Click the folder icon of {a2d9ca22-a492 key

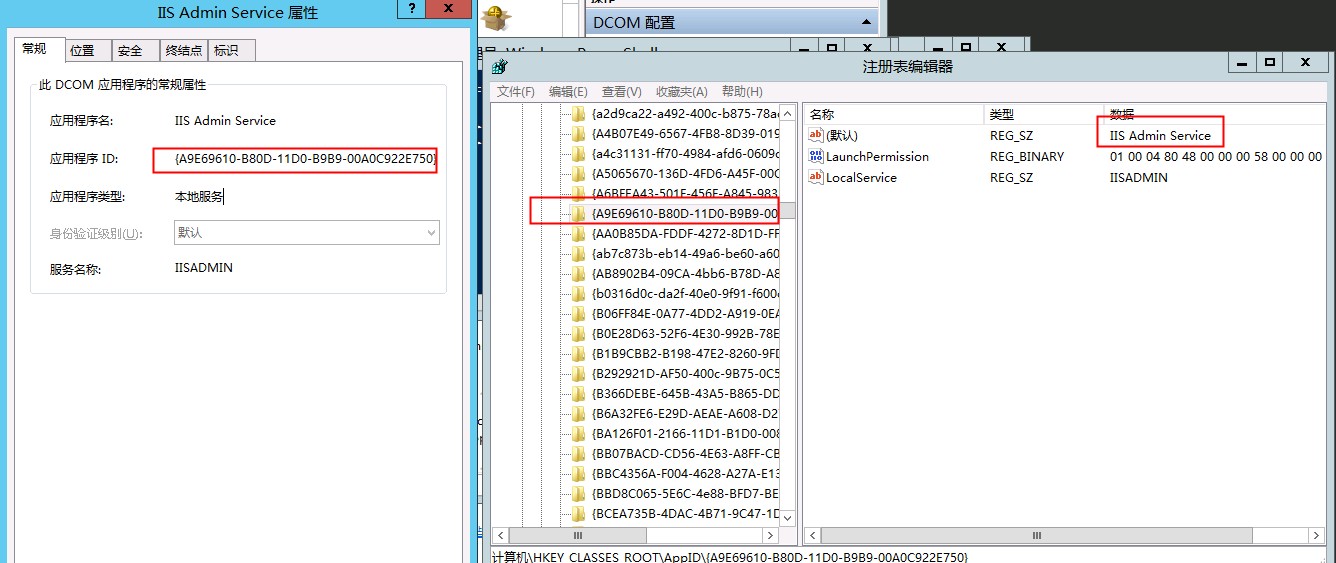(x=578, y=113)
